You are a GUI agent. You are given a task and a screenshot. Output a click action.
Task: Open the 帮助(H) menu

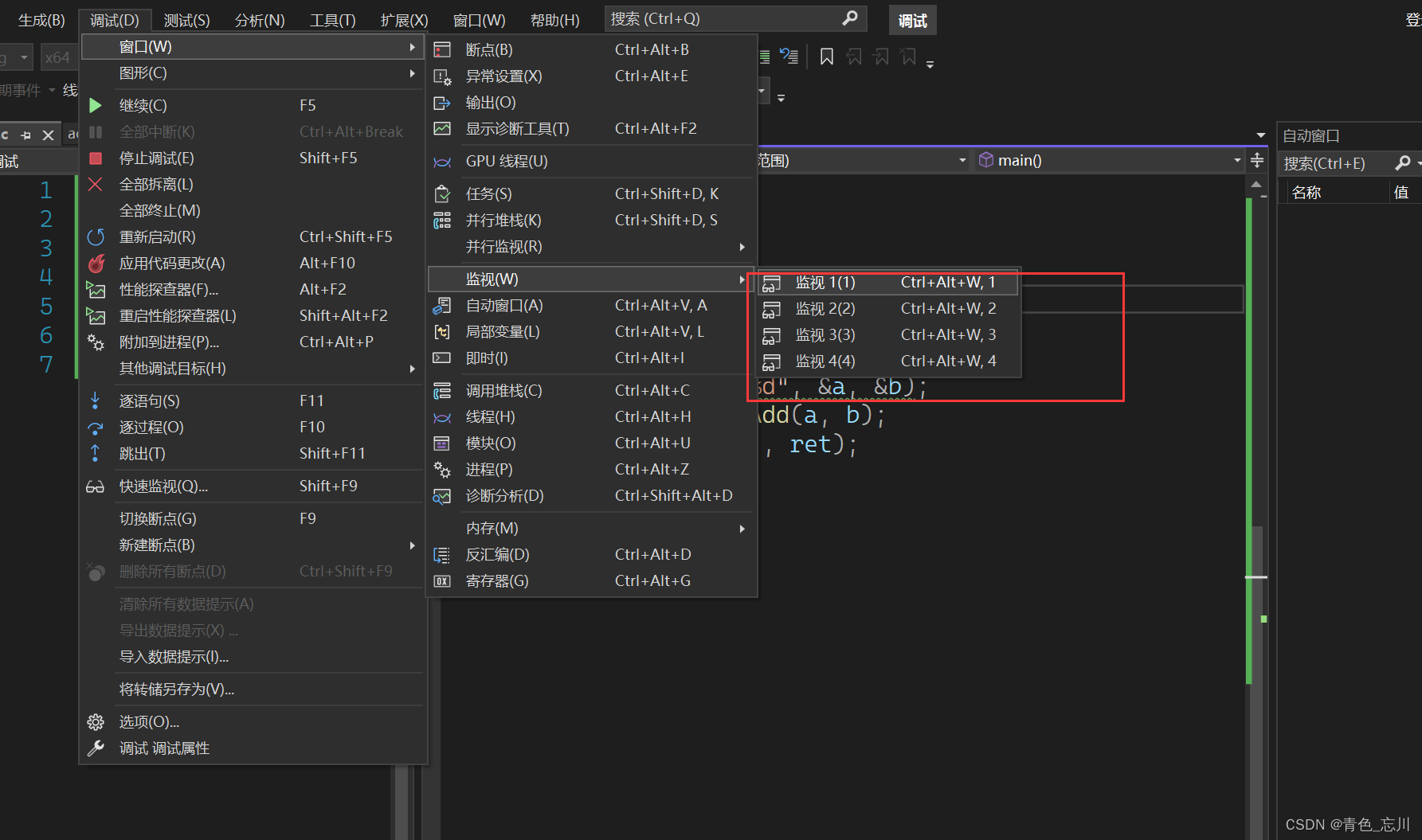click(554, 20)
